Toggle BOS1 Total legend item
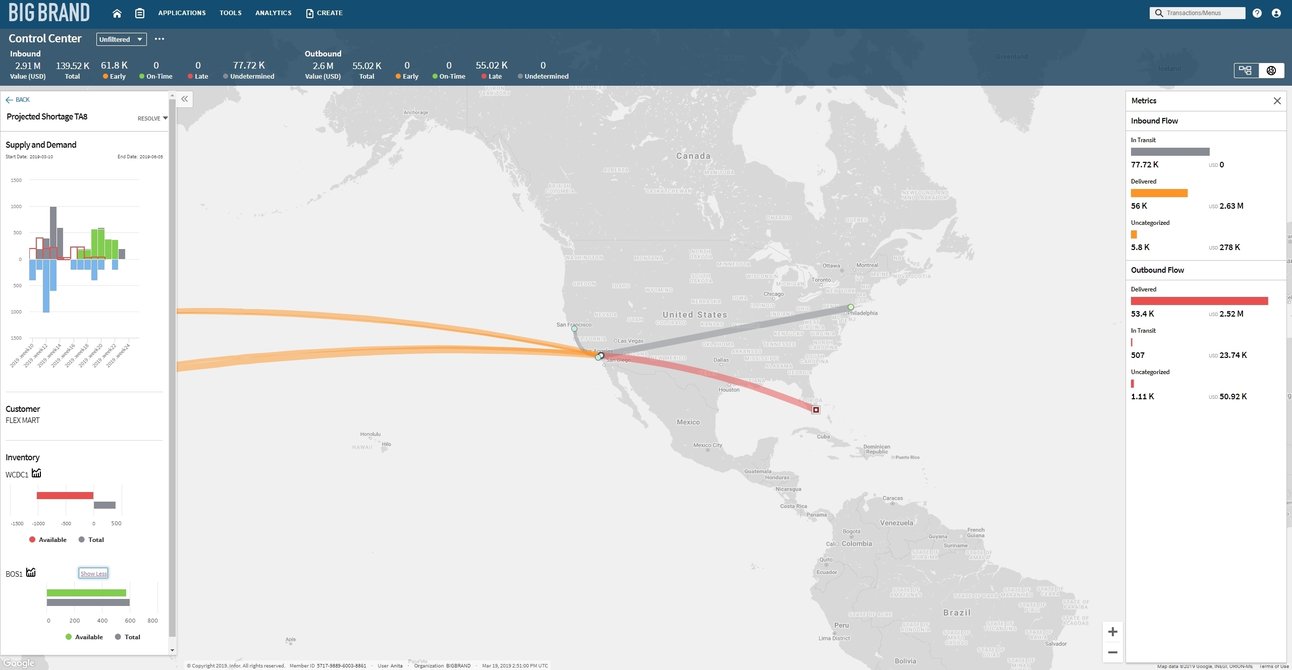1292x670 pixels. (x=127, y=637)
